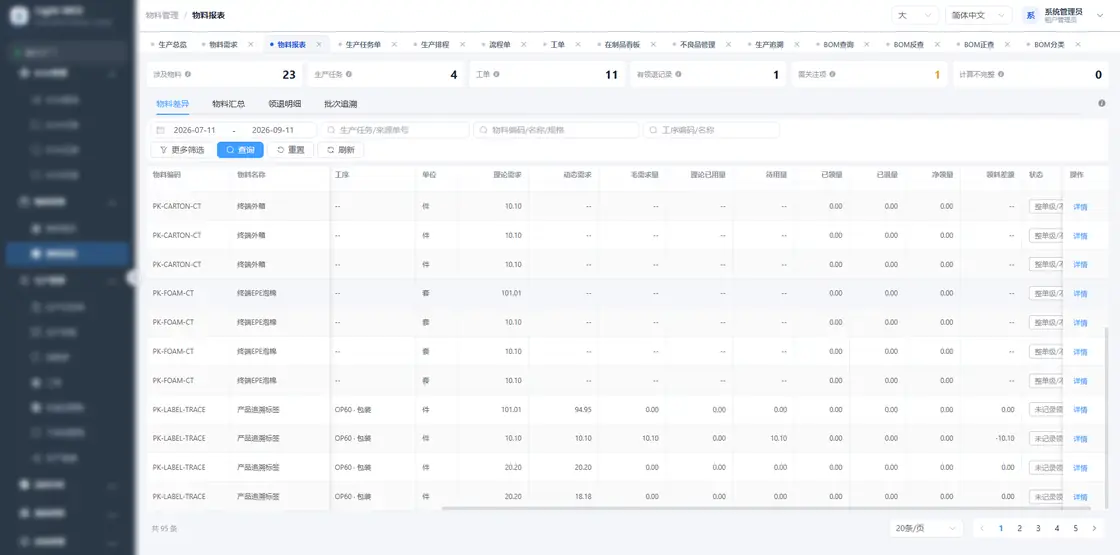The image size is (1120, 555).
Task: Open the 大 font size dropdown
Action: tap(915, 15)
